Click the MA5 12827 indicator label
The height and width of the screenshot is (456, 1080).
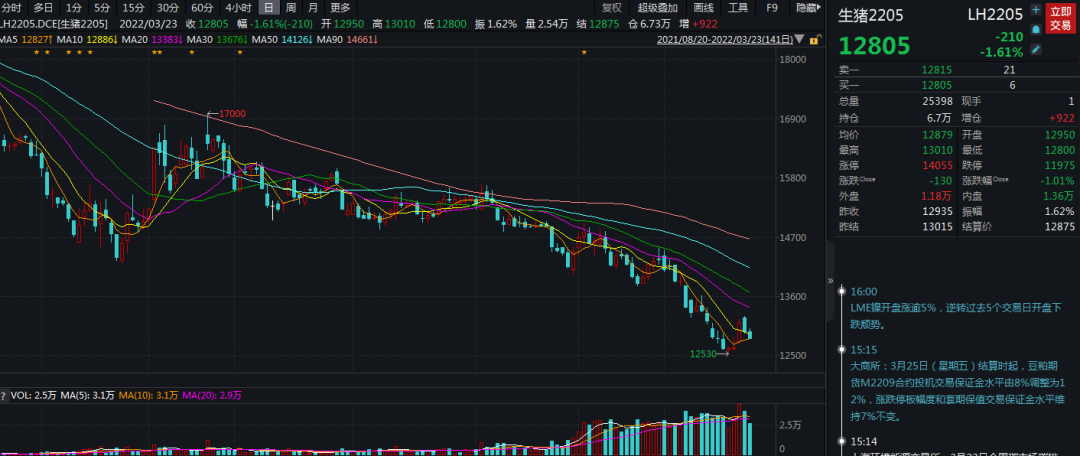pos(25,39)
